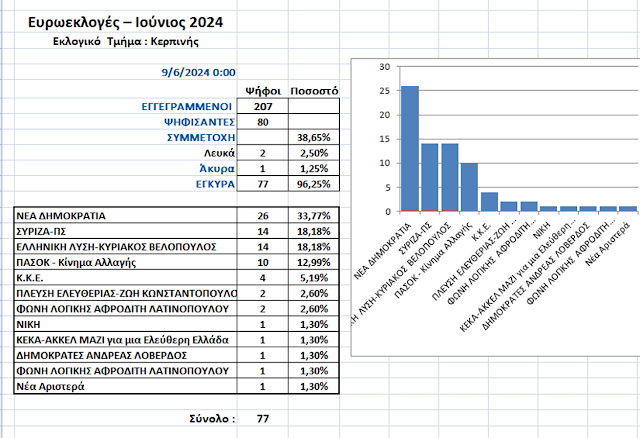Select the 1,30% cell in ΝΙΚΗ row
This screenshot has height=438, width=640.
(x=314, y=324)
